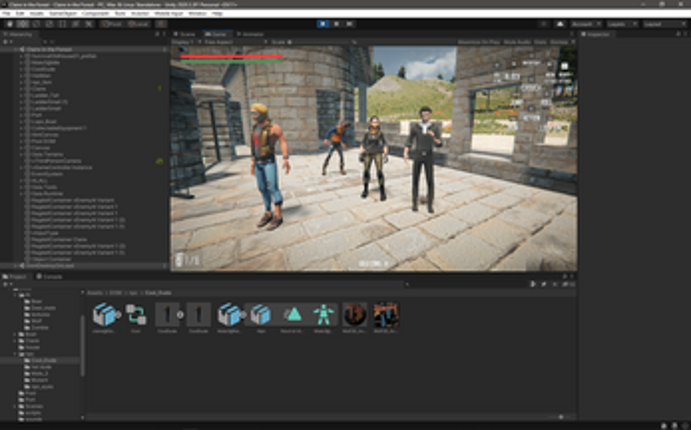Toggle Local/Global handle rotation
The height and width of the screenshot is (430, 691).
point(138,24)
